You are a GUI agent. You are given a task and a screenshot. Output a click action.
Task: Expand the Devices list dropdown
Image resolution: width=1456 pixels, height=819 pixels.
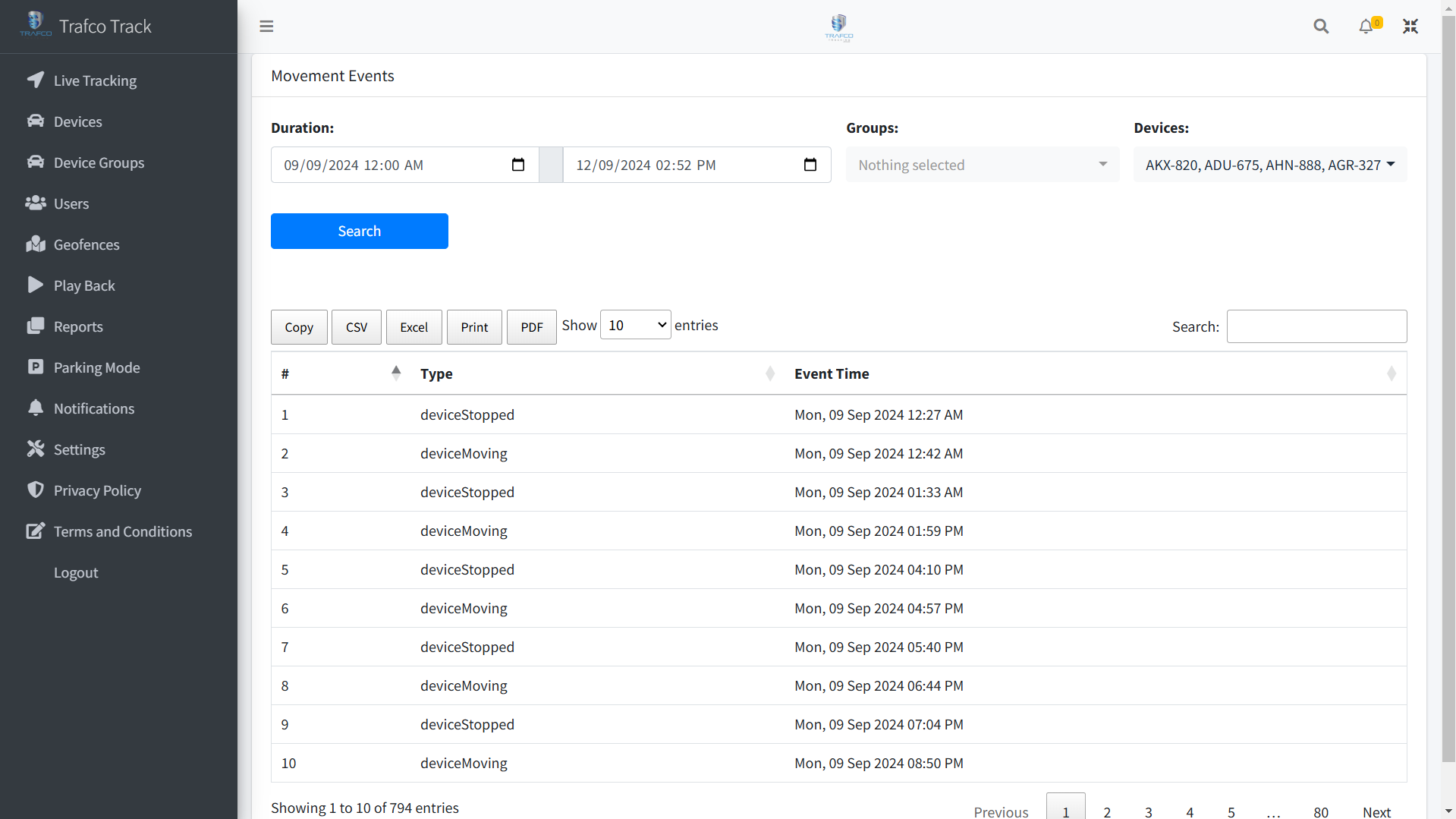point(1269,164)
